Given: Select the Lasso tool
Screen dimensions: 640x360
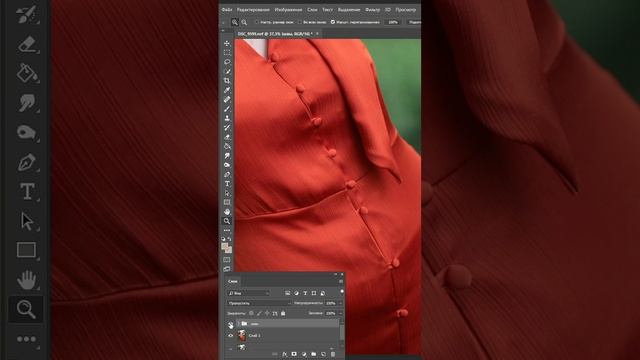Looking at the screenshot, I should click(227, 62).
